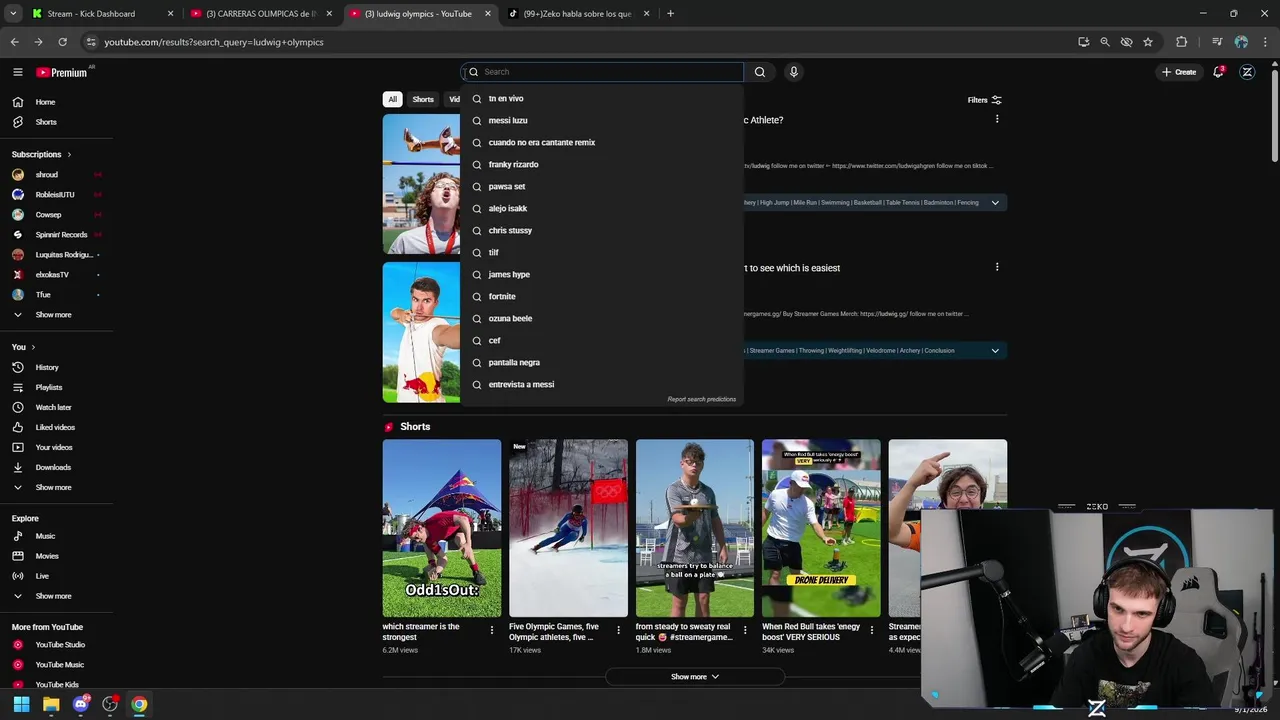Screen dimensions: 1280x720
Task: Click the Create button
Action: click(x=1179, y=72)
